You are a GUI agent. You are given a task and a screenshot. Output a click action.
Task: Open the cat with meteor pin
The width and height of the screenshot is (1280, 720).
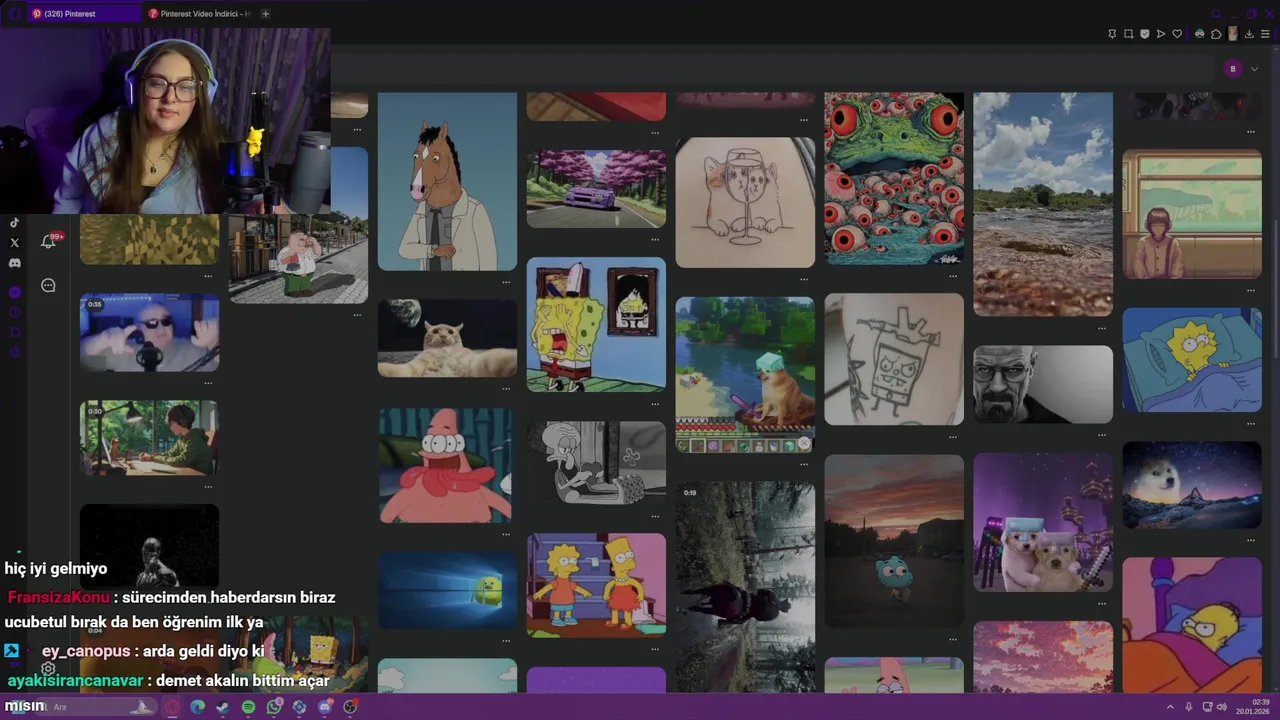tap(447, 338)
